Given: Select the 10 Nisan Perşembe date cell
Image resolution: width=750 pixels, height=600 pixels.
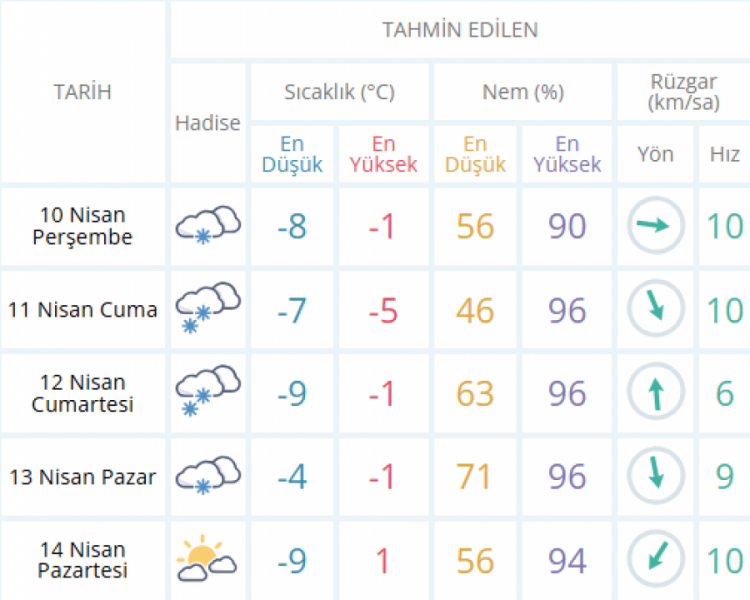Looking at the screenshot, I should pos(82,226).
